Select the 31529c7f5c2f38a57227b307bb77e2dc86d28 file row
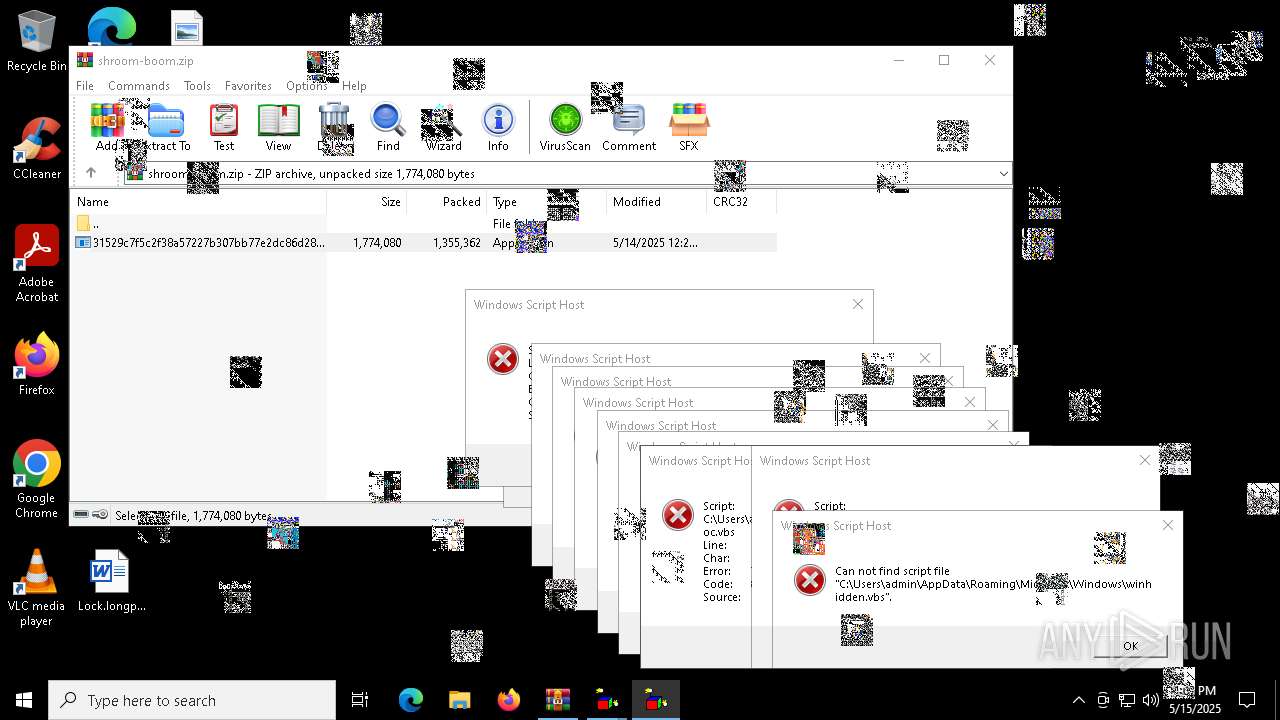 [x=425, y=243]
